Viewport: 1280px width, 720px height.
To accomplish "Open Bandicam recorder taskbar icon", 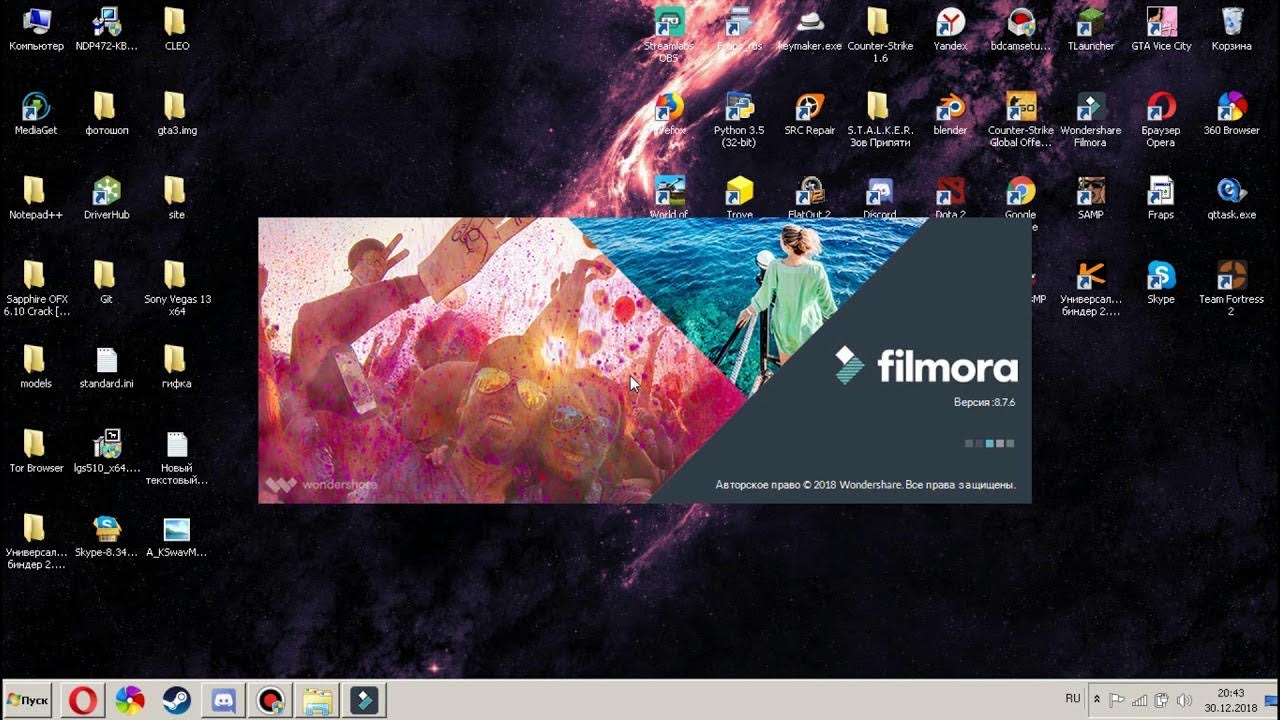I will [x=269, y=700].
